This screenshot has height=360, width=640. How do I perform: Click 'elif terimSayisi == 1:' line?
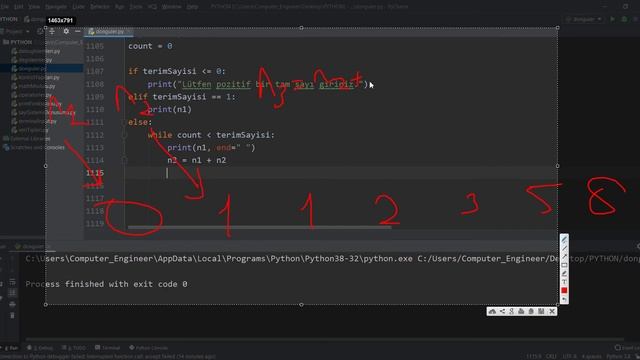tap(182, 97)
